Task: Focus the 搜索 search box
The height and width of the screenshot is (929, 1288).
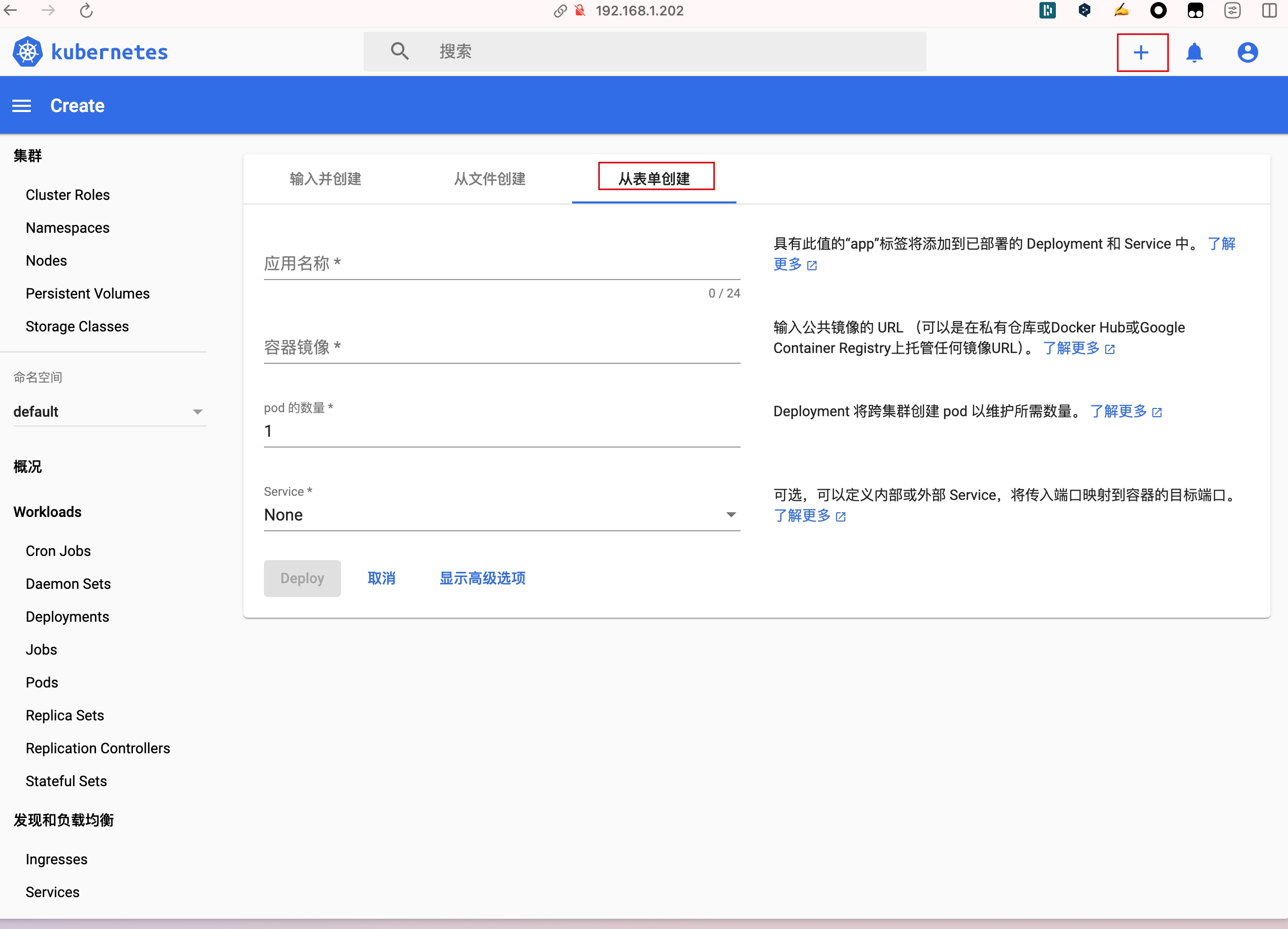Action: pyautogui.click(x=645, y=51)
